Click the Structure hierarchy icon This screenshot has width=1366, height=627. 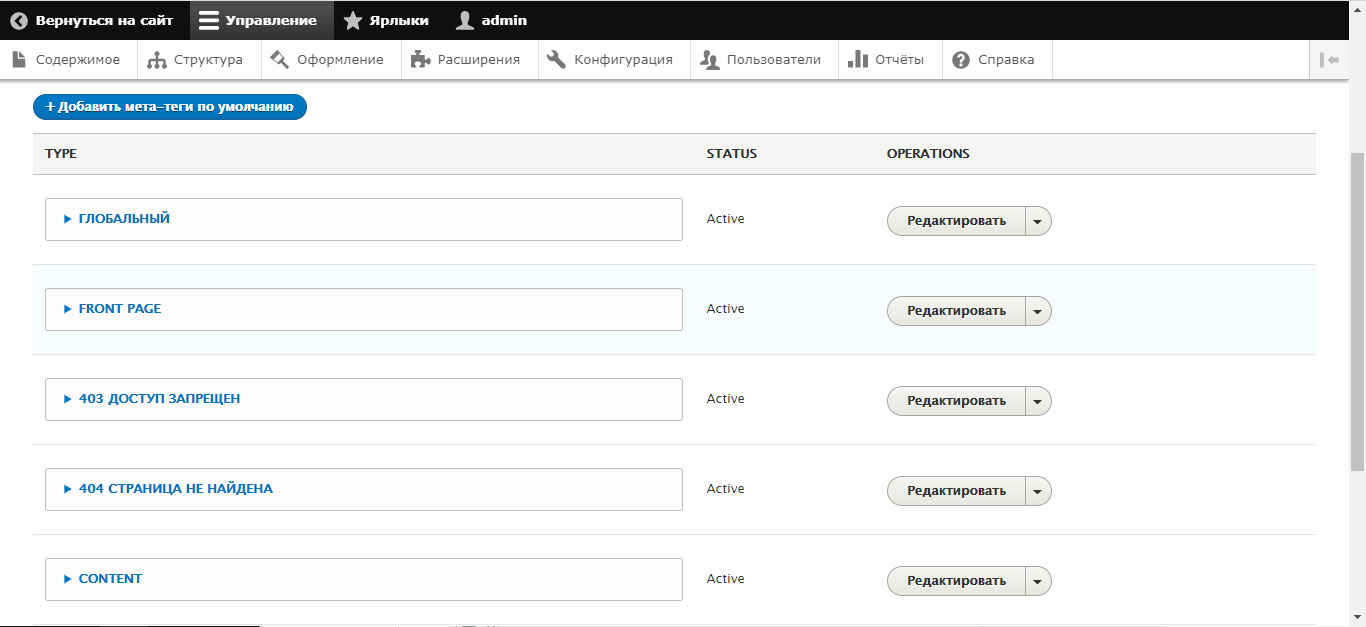click(x=156, y=60)
